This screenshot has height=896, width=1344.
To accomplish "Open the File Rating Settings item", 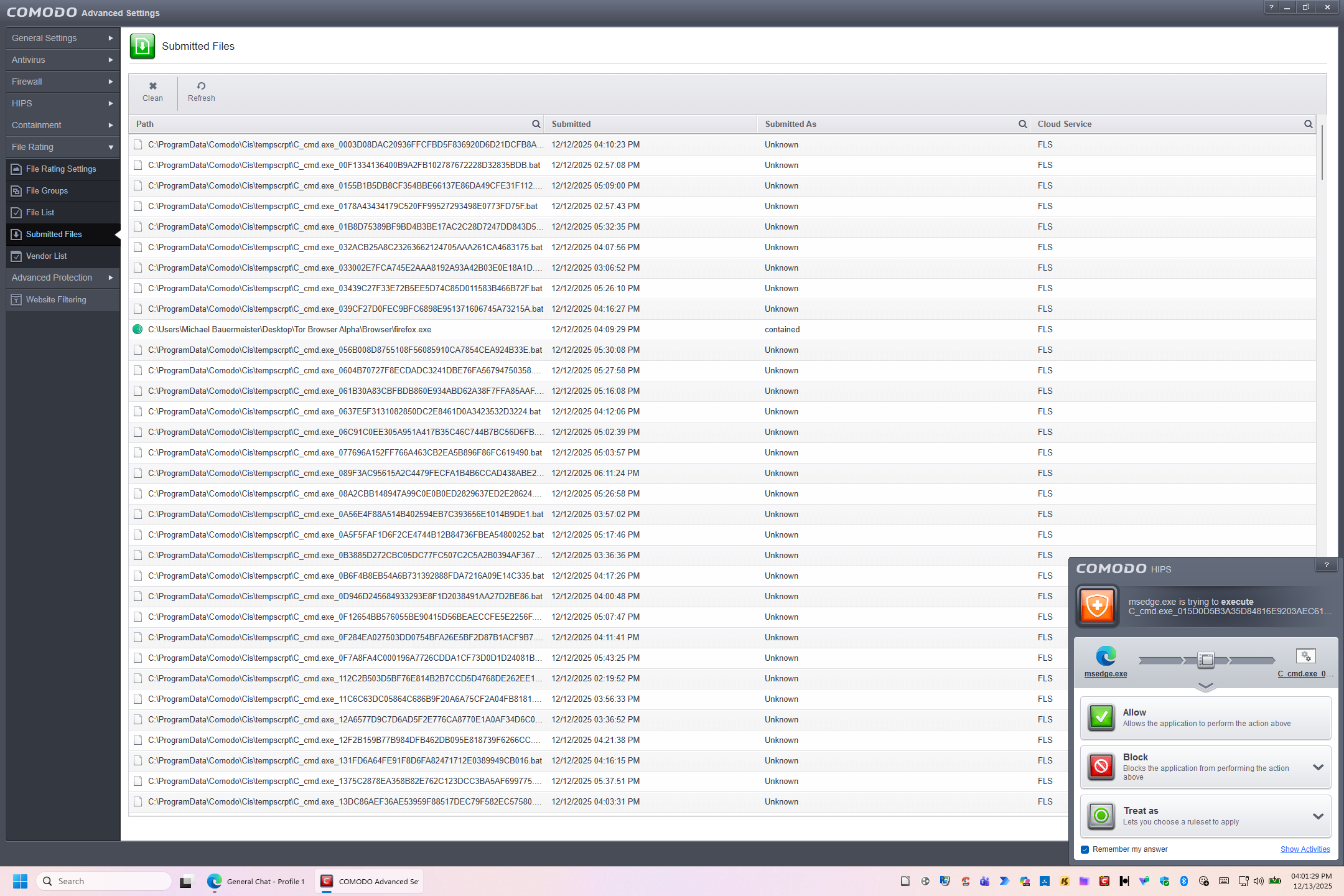I will tap(60, 169).
